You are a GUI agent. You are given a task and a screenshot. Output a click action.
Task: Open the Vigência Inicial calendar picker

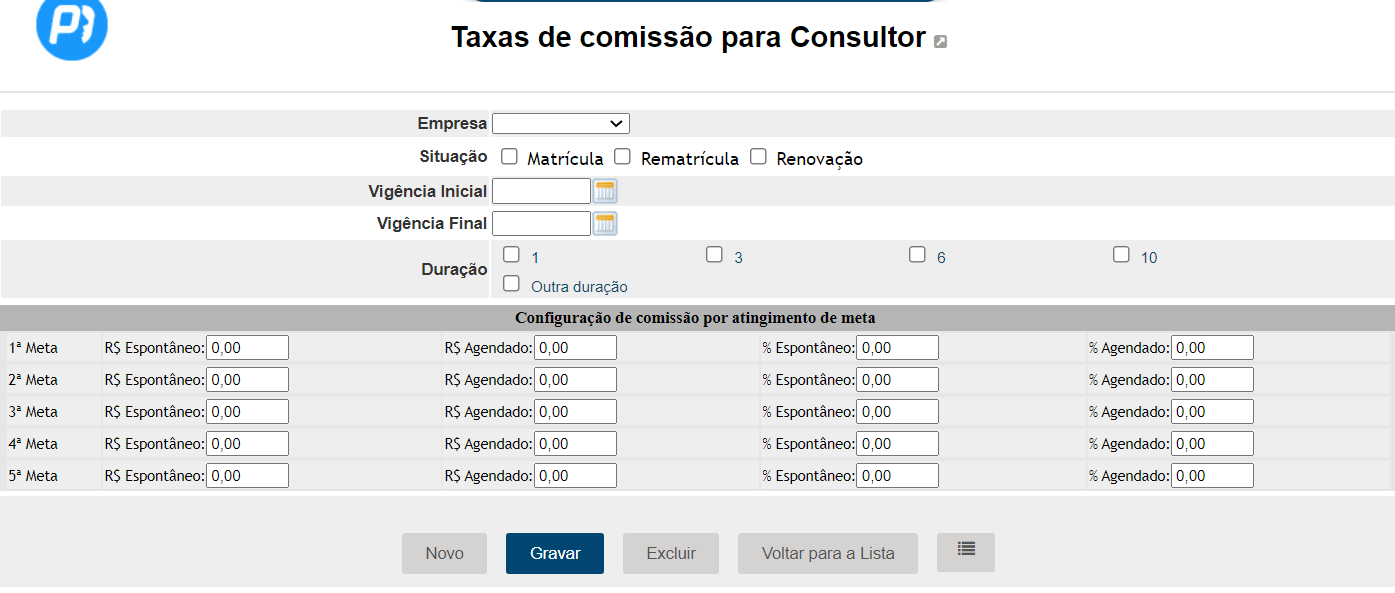(605, 191)
